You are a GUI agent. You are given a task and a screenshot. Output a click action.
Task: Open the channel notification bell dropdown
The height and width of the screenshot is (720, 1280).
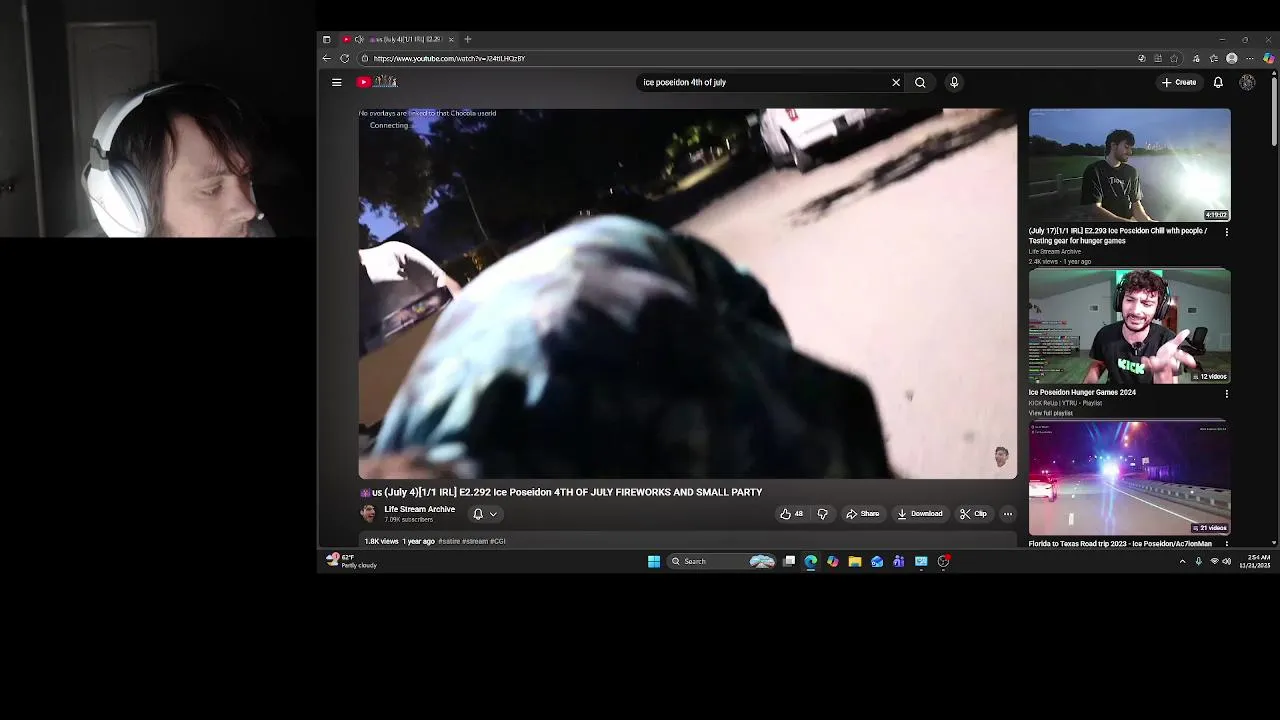coord(484,514)
